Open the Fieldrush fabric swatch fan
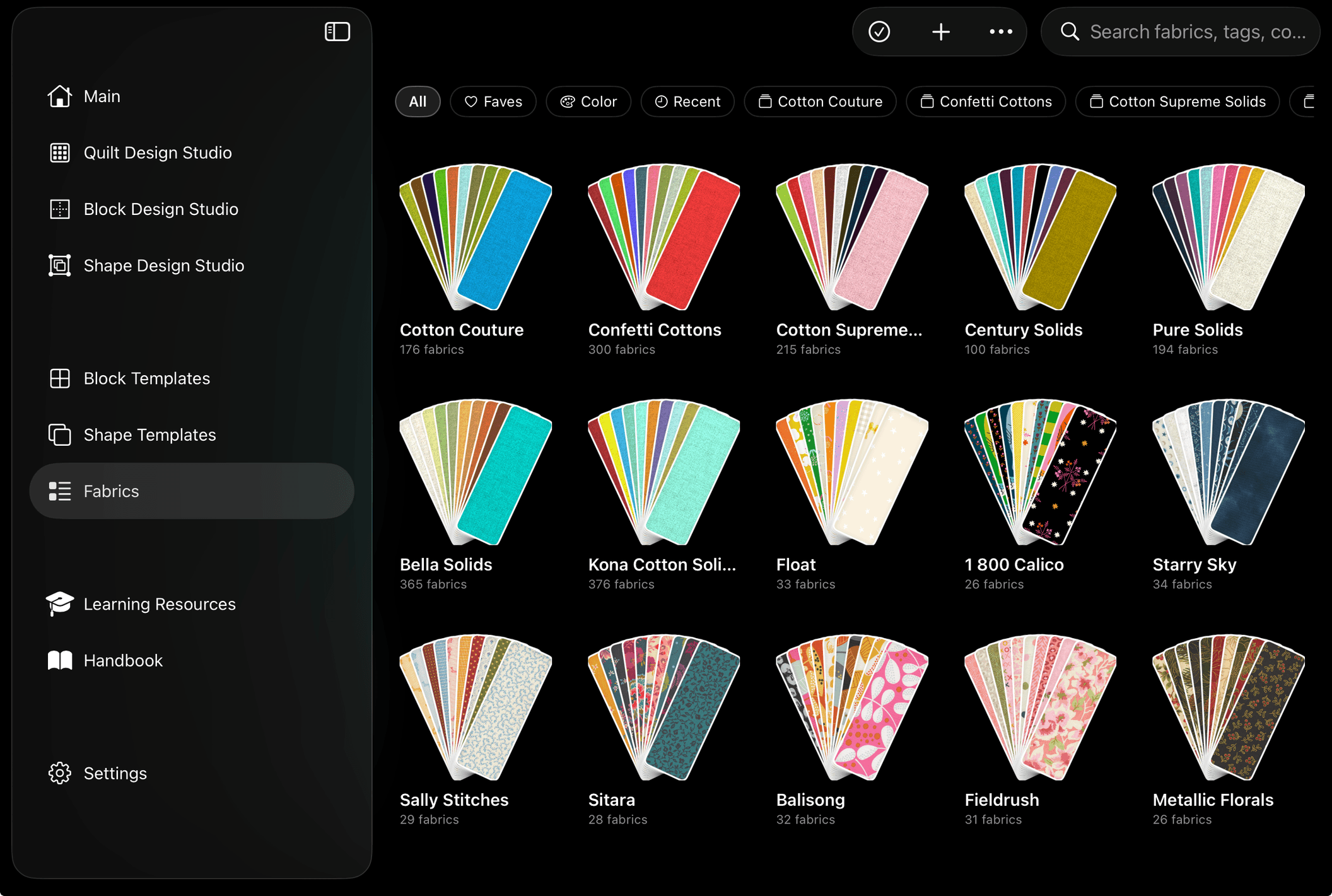1332x896 pixels. point(1040,707)
